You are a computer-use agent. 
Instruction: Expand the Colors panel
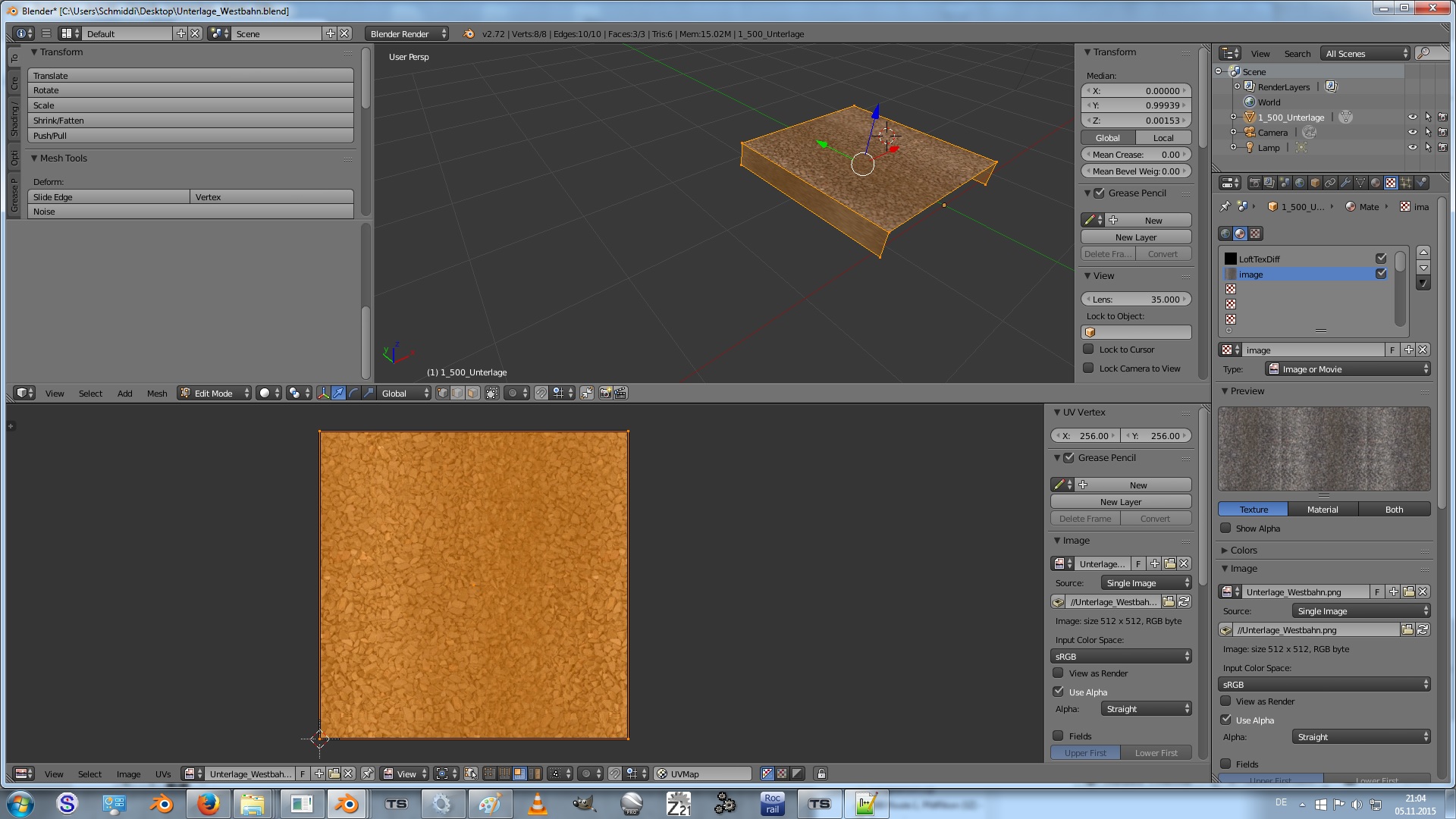[1243, 550]
